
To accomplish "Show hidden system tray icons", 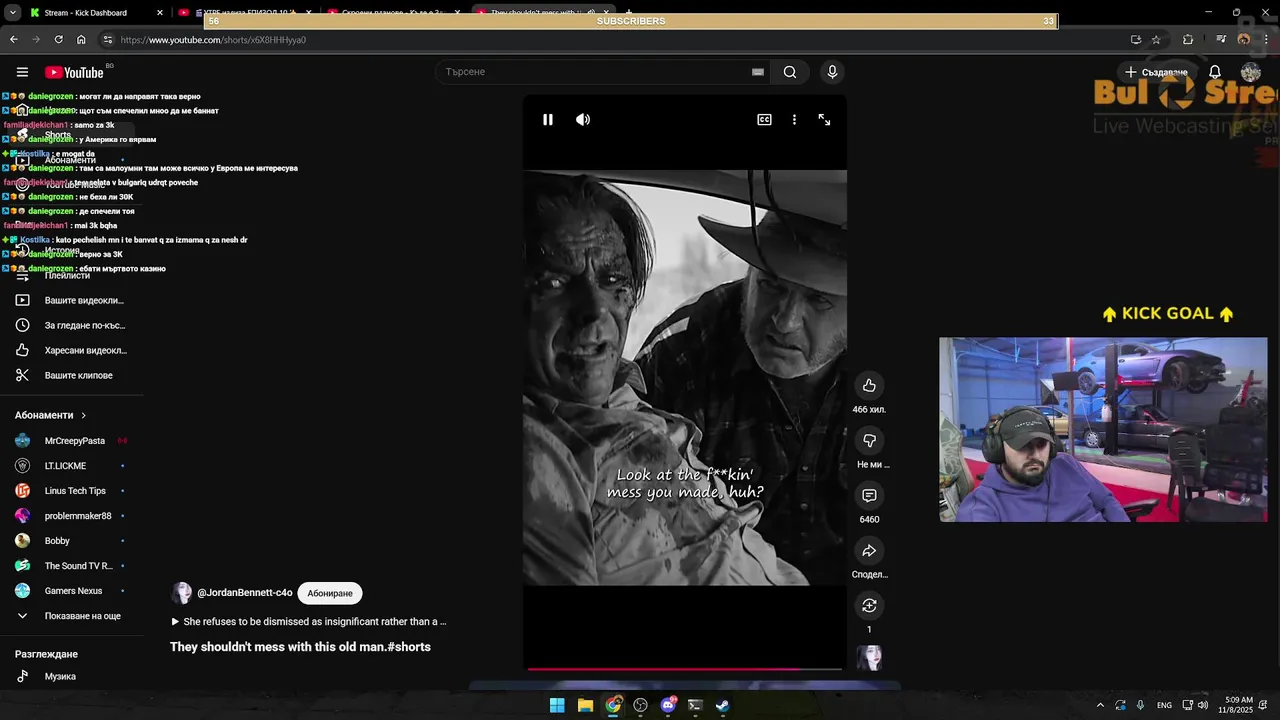I will click(1100, 705).
